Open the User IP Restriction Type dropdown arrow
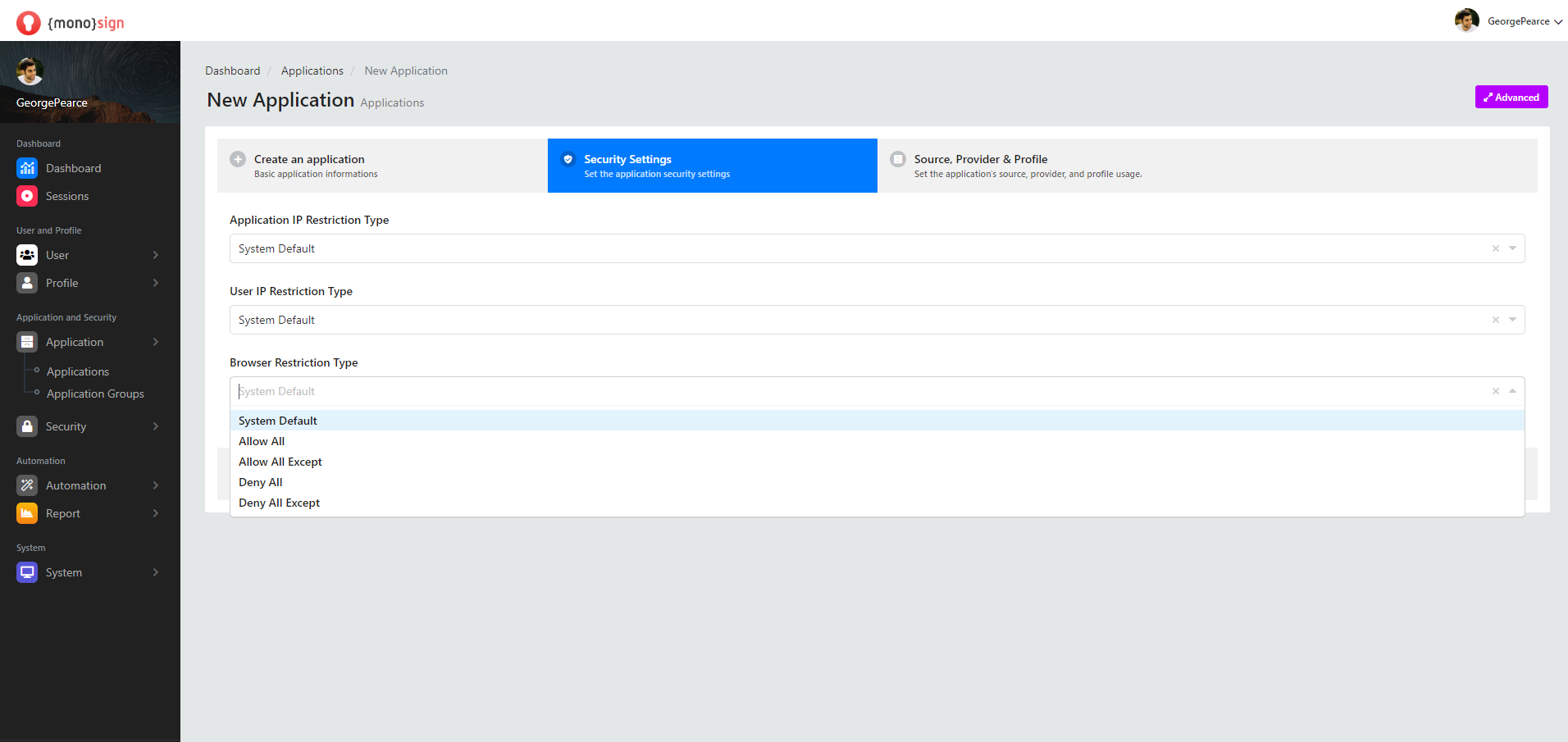Image resolution: width=1568 pixels, height=742 pixels. coord(1512,320)
